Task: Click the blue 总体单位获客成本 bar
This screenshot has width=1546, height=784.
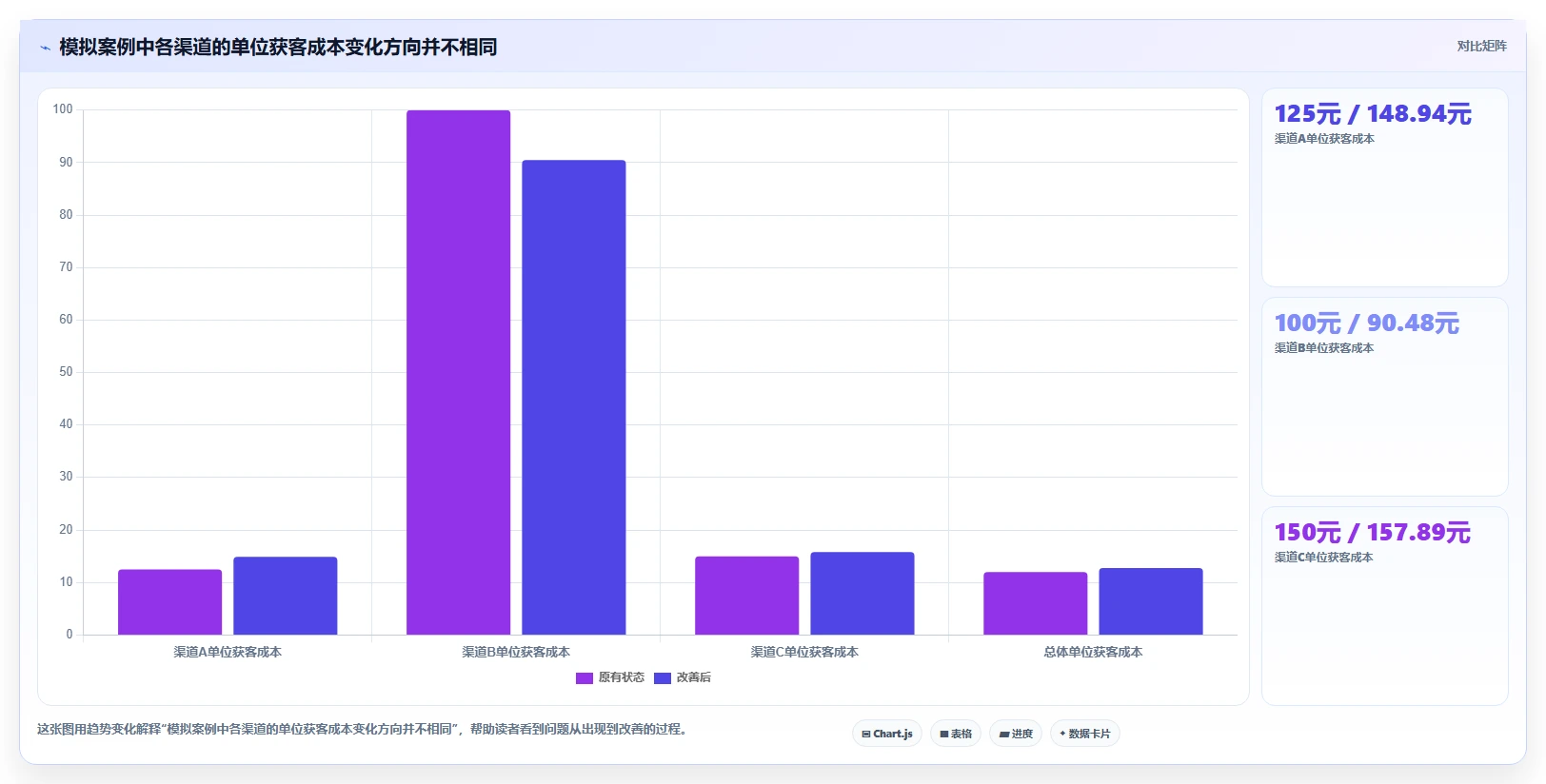Action: (1151, 601)
